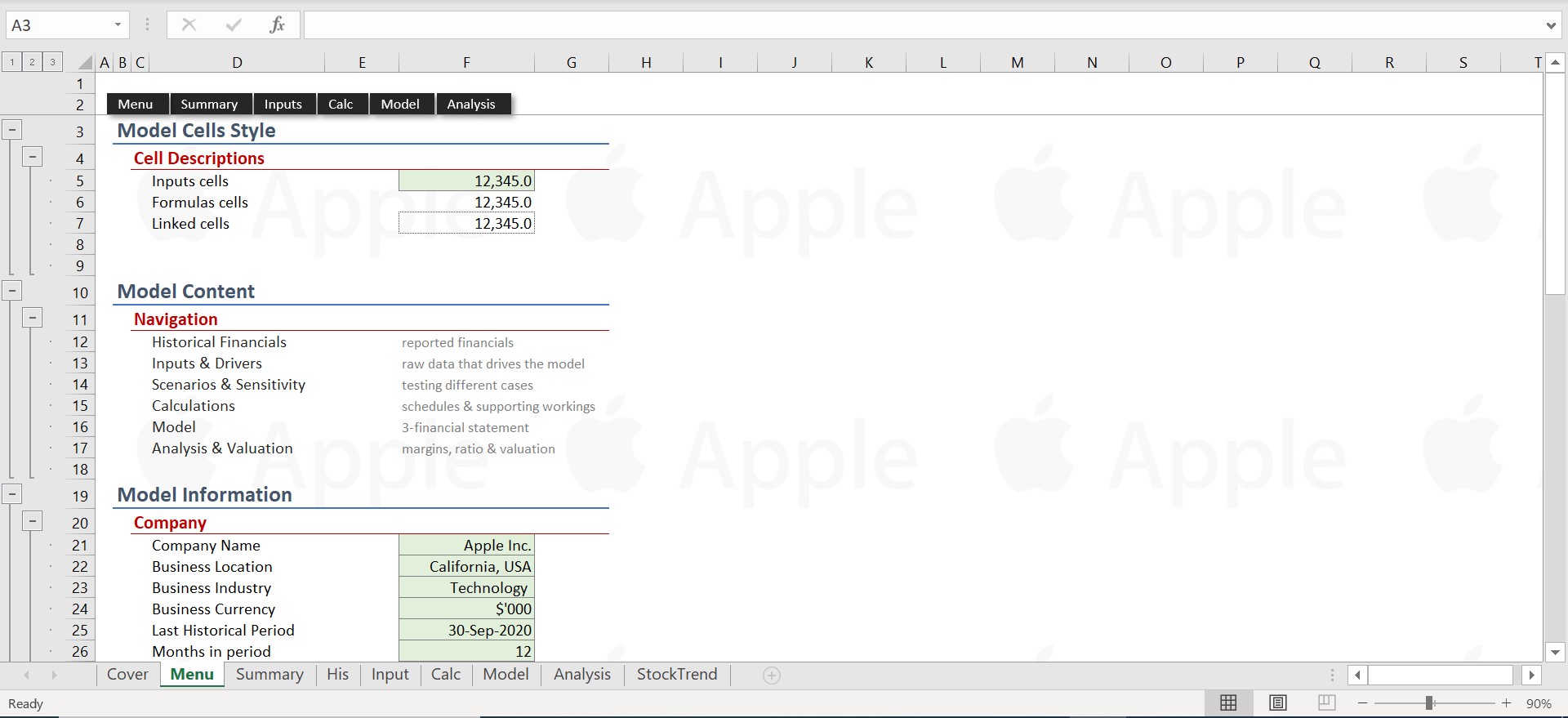Viewport: 1568px width, 718px height.
Task: Collapse the Cell Descriptions outline group
Action: (x=32, y=157)
